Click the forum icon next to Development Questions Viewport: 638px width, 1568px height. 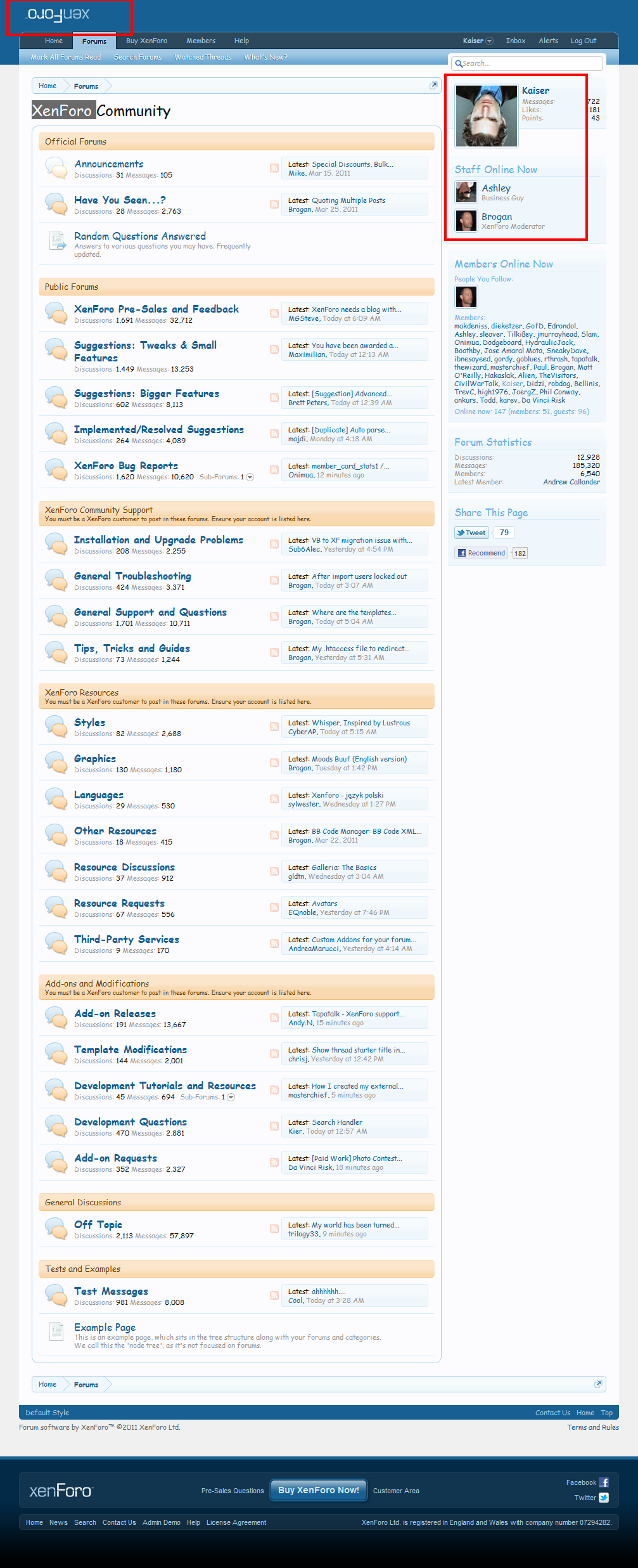click(56, 1126)
